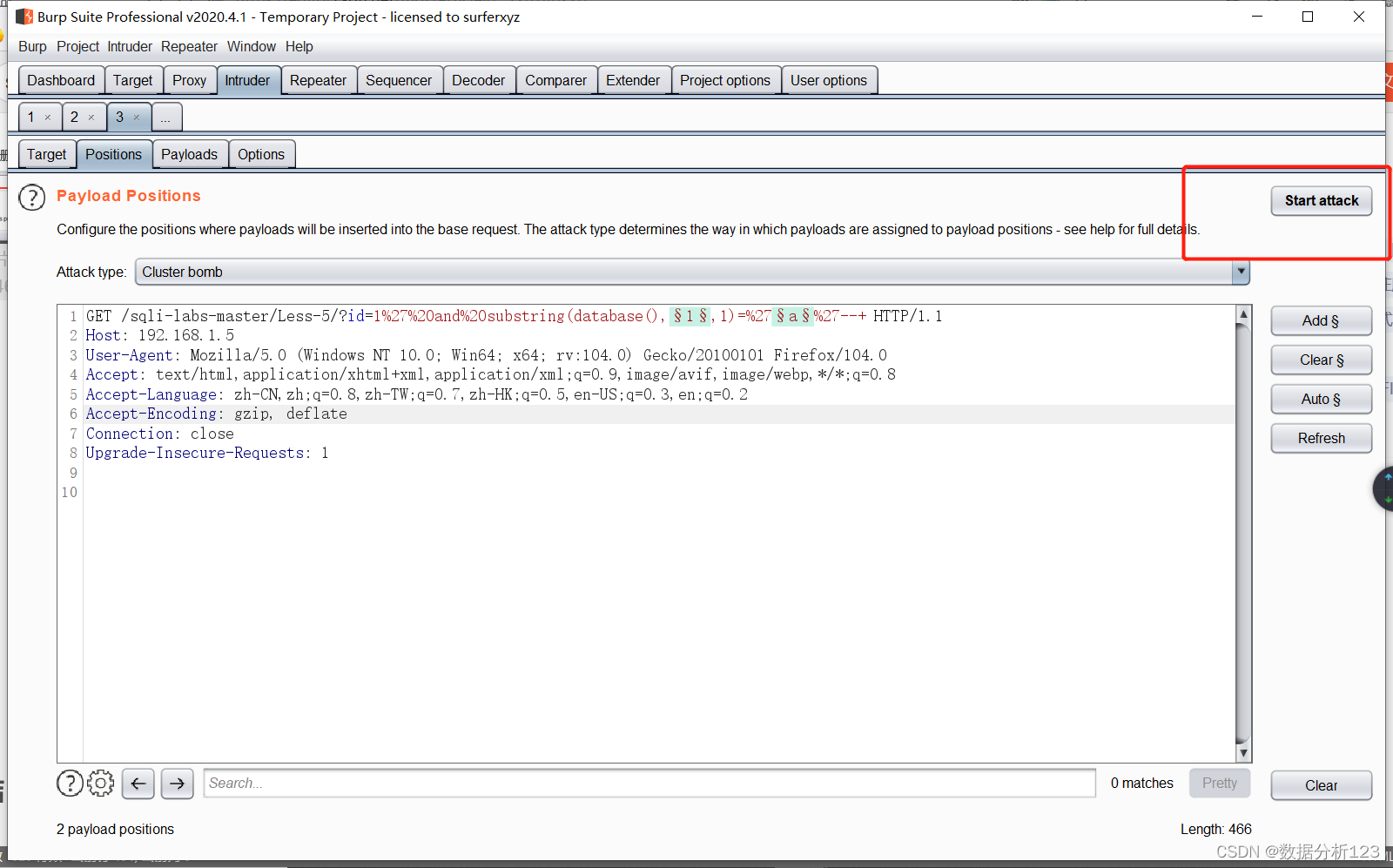Click empty line 10 in the request editor

pyautogui.click(x=659, y=492)
